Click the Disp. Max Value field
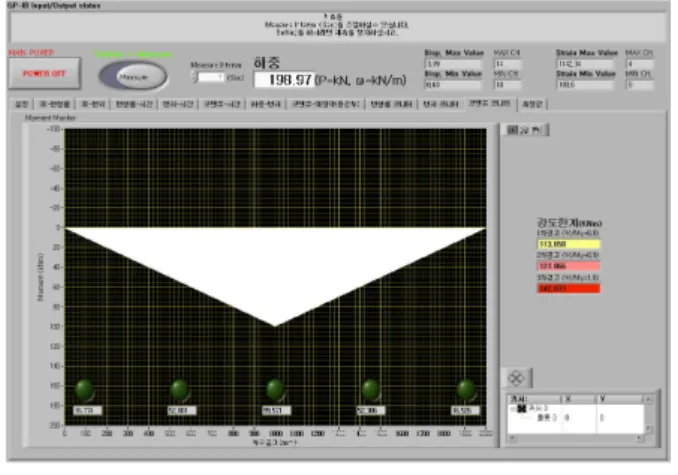Screen dimensions: 678x475 453,64
